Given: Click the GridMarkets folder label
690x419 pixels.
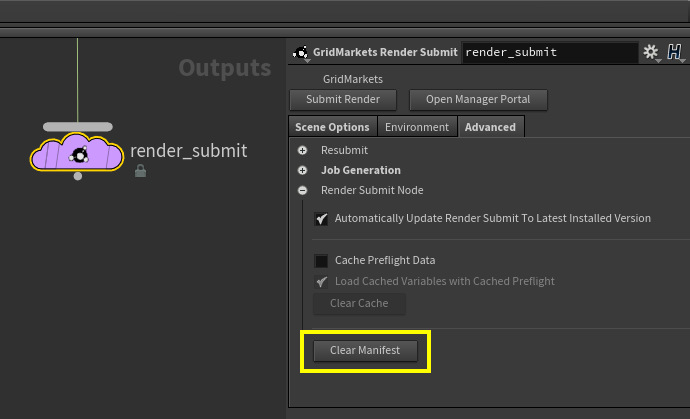Looking at the screenshot, I should point(353,79).
